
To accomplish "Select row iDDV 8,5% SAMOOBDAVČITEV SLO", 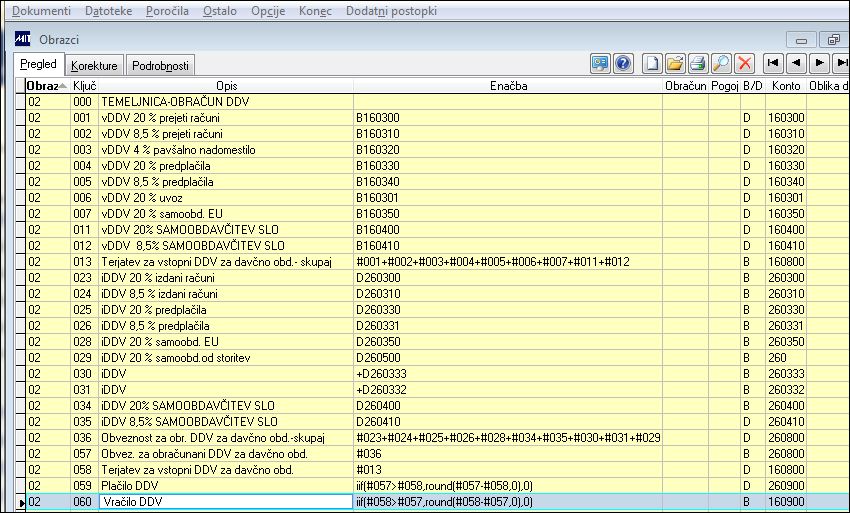I will [437, 421].
